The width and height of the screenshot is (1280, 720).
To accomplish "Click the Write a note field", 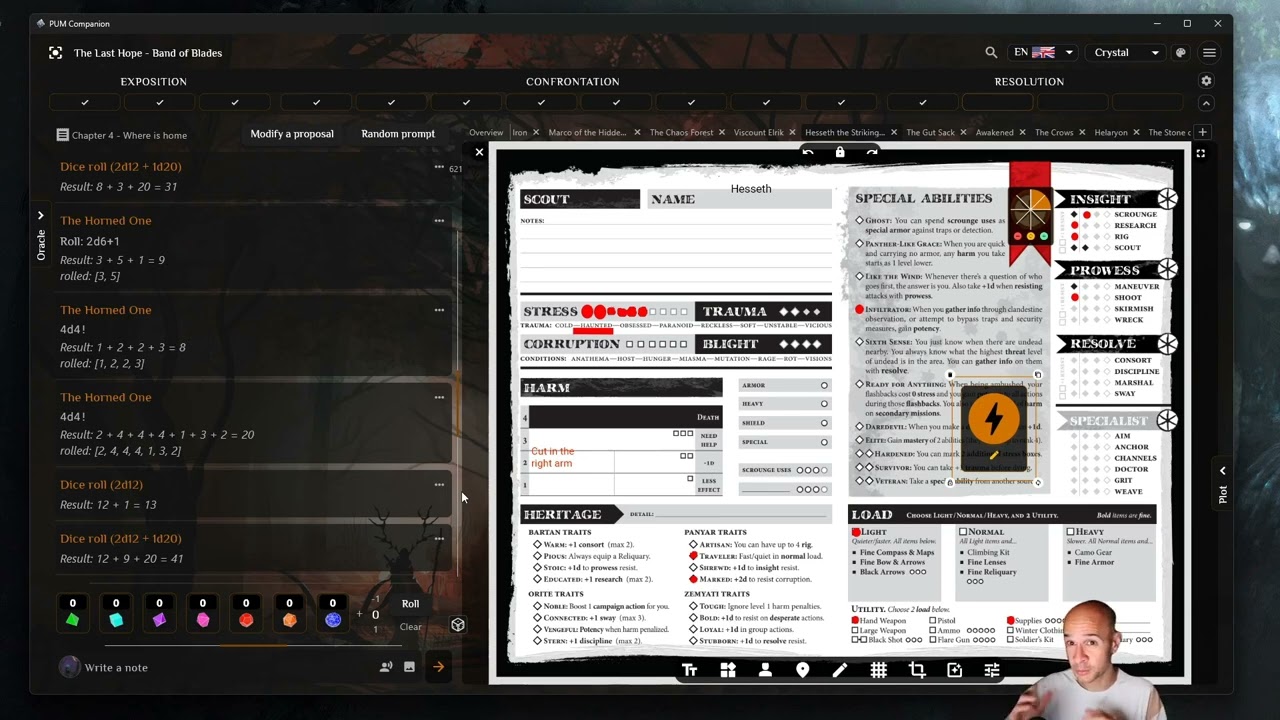I will pyautogui.click(x=220, y=667).
